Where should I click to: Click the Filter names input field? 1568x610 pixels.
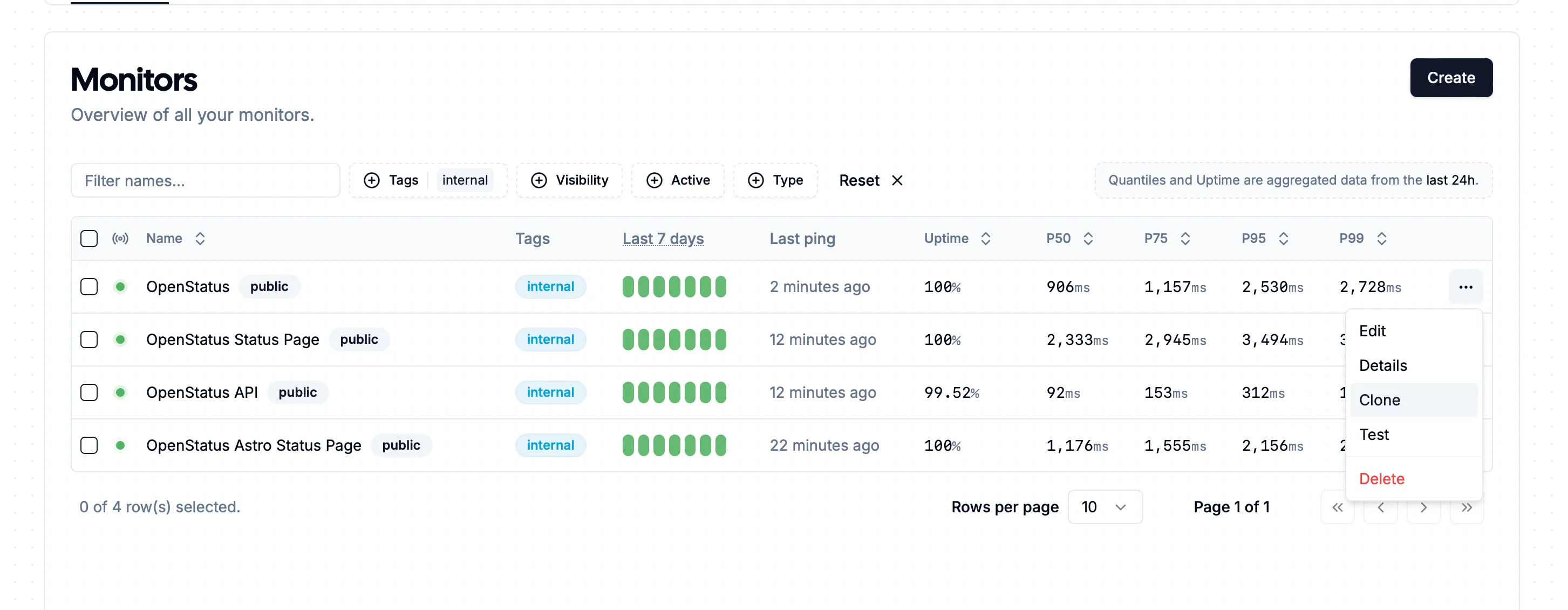[x=205, y=180]
